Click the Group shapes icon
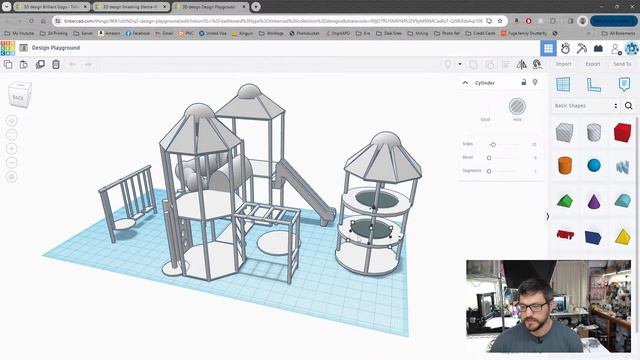The width and height of the screenshot is (640, 360). pyautogui.click(x=473, y=64)
